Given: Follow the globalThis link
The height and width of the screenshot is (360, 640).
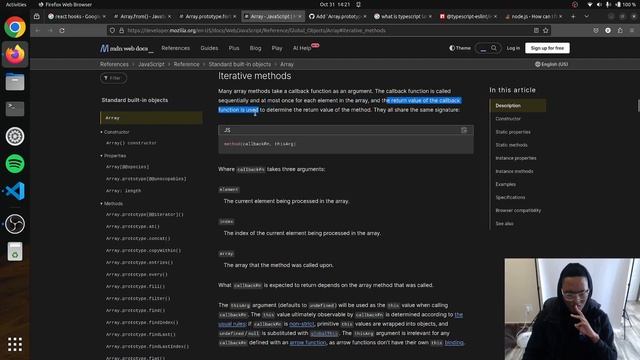Looking at the screenshot, I should click(x=324, y=333).
